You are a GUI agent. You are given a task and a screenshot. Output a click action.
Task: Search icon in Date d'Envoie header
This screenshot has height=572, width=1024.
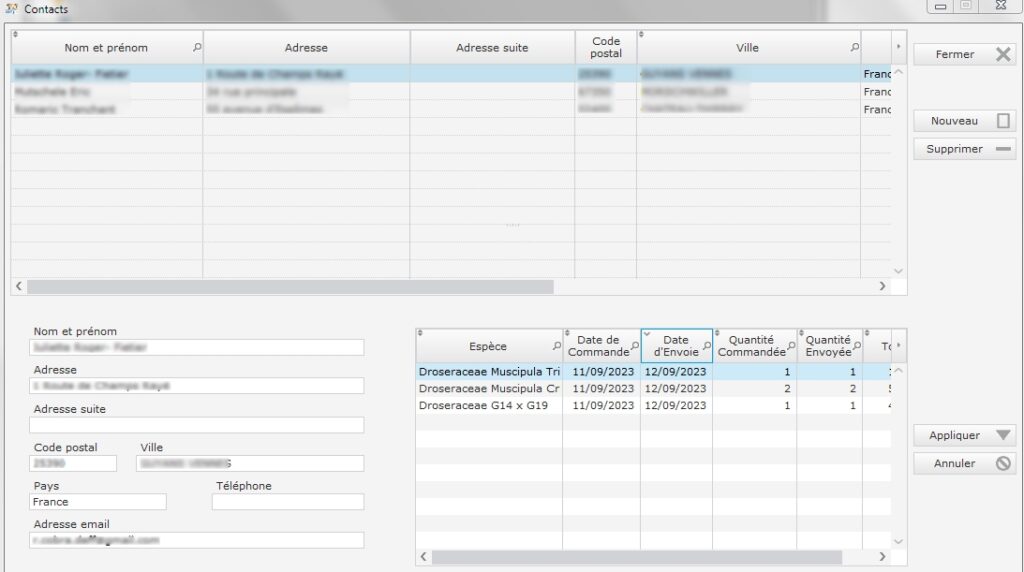pyautogui.click(x=707, y=346)
